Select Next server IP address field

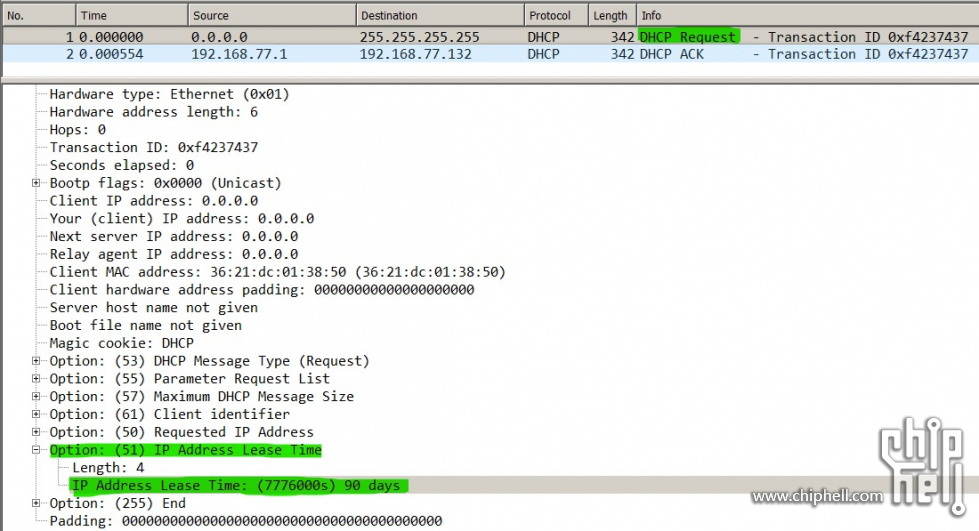pos(174,237)
